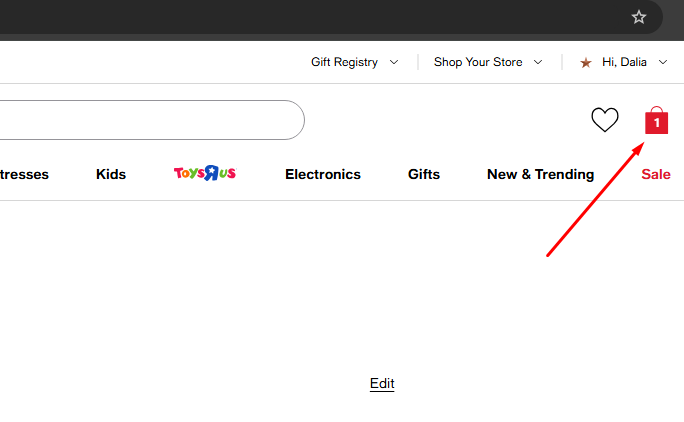
Task: Bookmark this page with the star icon
Action: (x=639, y=17)
